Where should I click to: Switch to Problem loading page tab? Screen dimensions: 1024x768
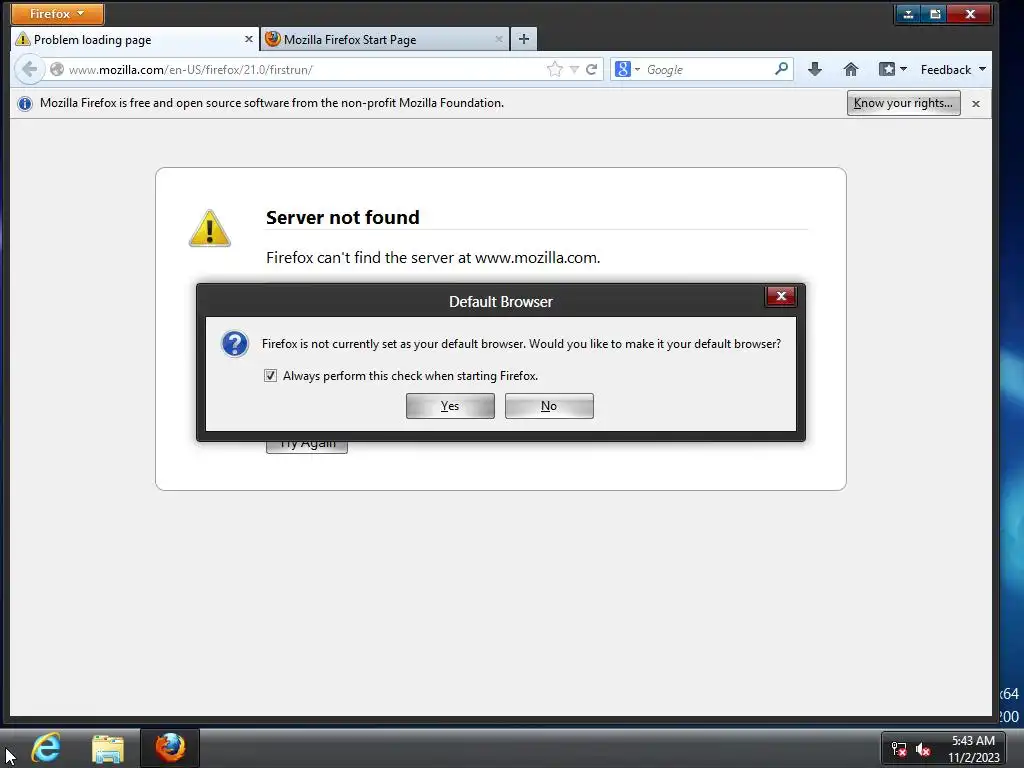135,39
